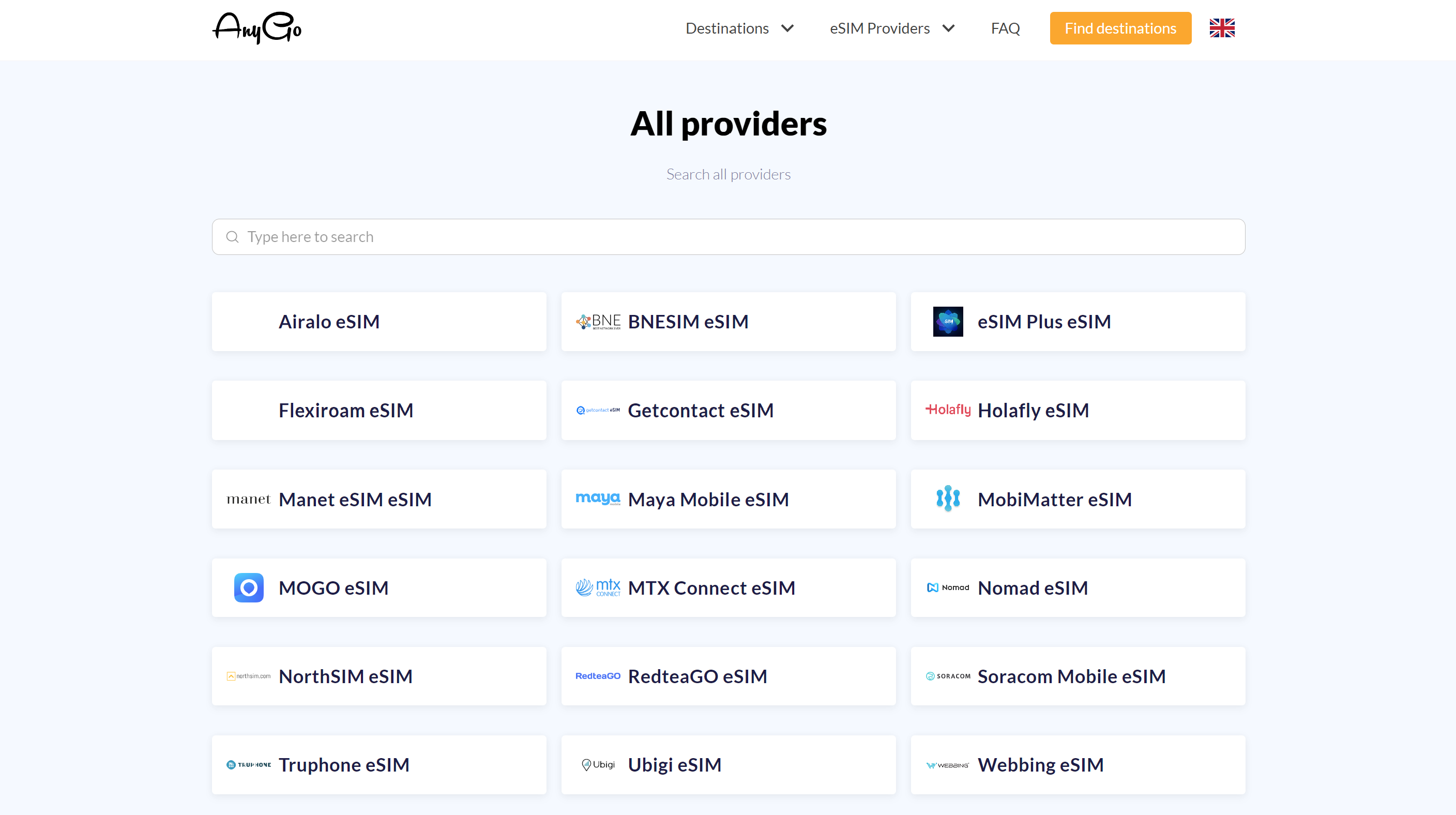Expand the Destinations dropdown chevron

click(787, 28)
